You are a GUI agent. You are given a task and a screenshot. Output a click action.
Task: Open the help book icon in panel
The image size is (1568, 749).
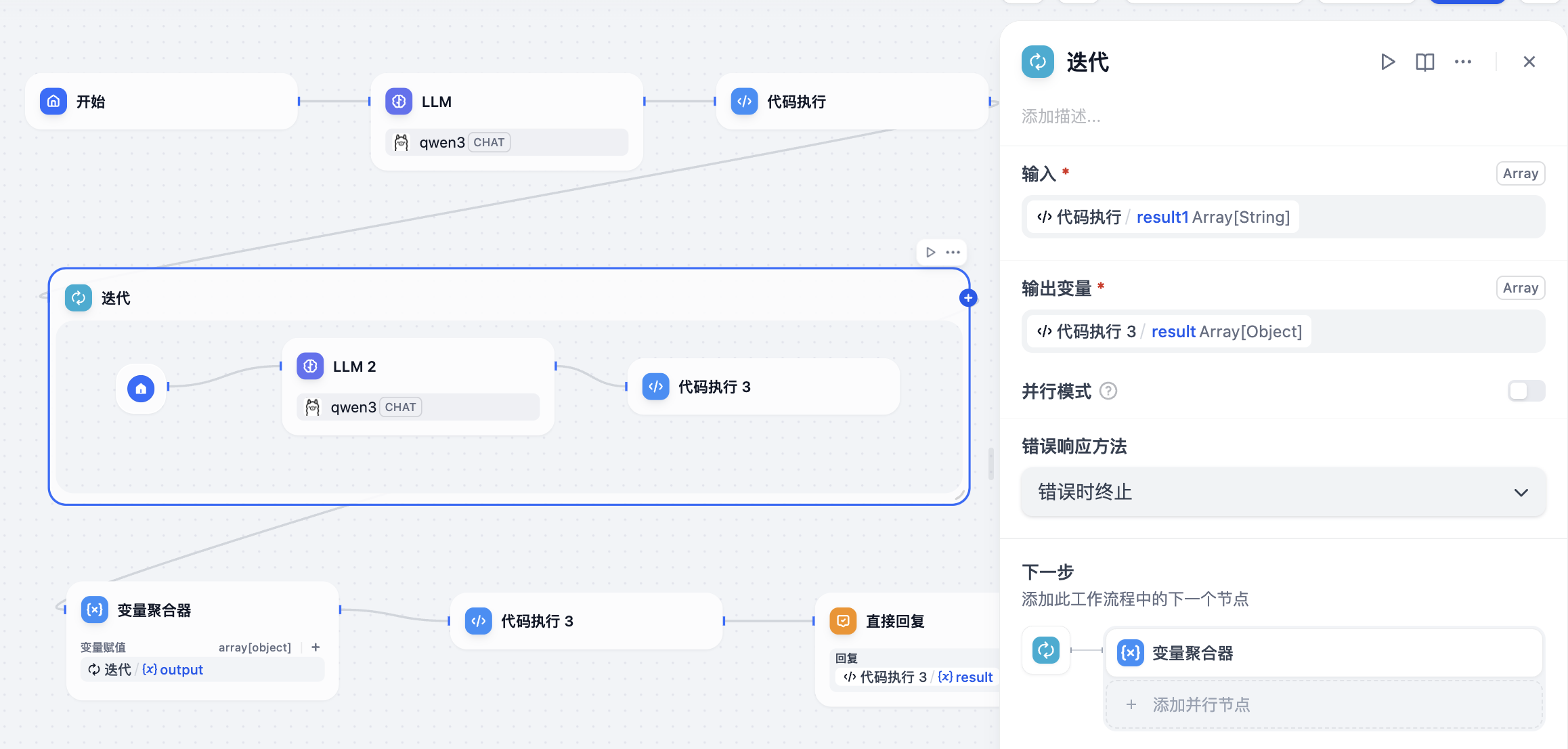tap(1424, 62)
